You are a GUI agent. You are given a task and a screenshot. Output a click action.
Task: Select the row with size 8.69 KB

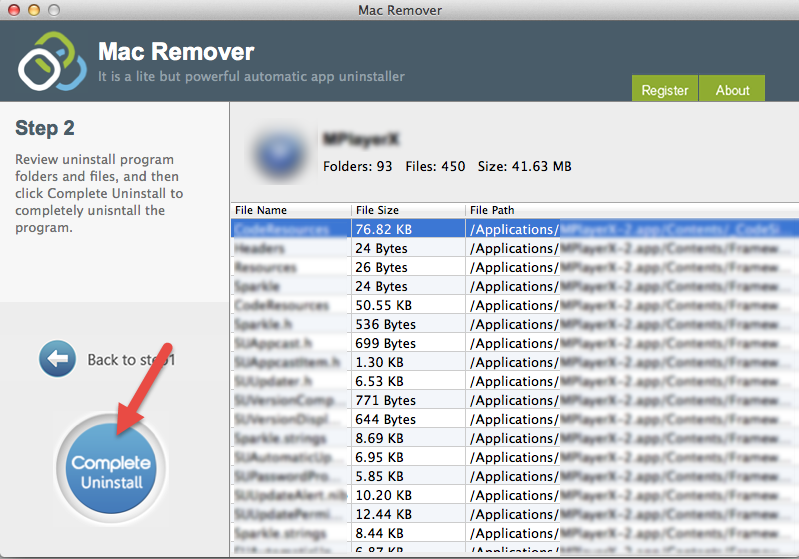(x=515, y=438)
